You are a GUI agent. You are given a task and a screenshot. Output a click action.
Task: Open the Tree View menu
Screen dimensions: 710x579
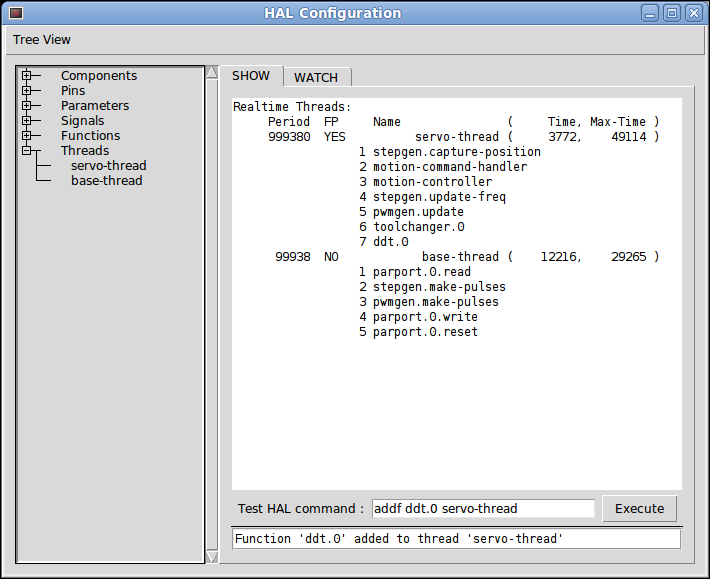(42, 40)
